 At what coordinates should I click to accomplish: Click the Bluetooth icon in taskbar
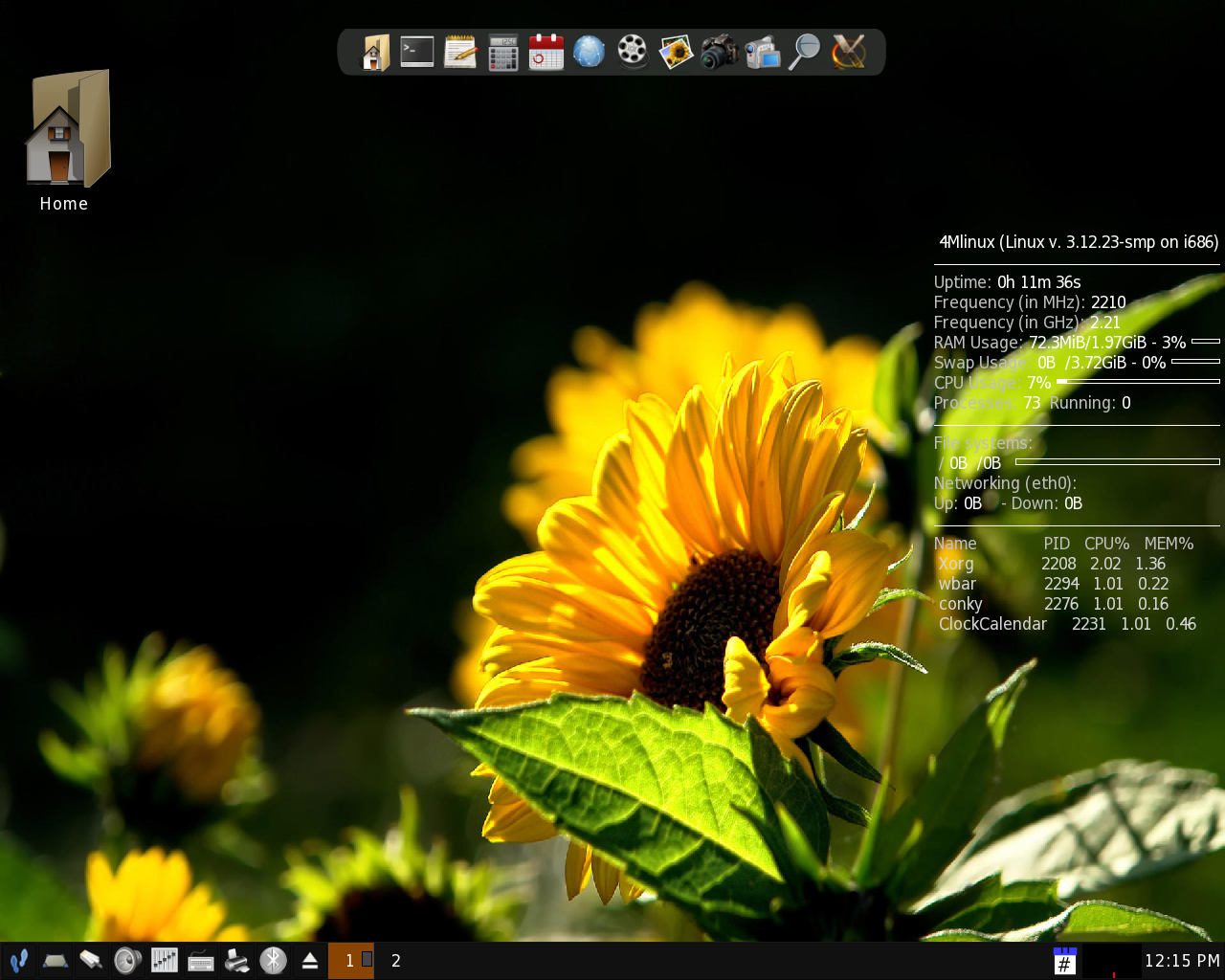pos(274,960)
